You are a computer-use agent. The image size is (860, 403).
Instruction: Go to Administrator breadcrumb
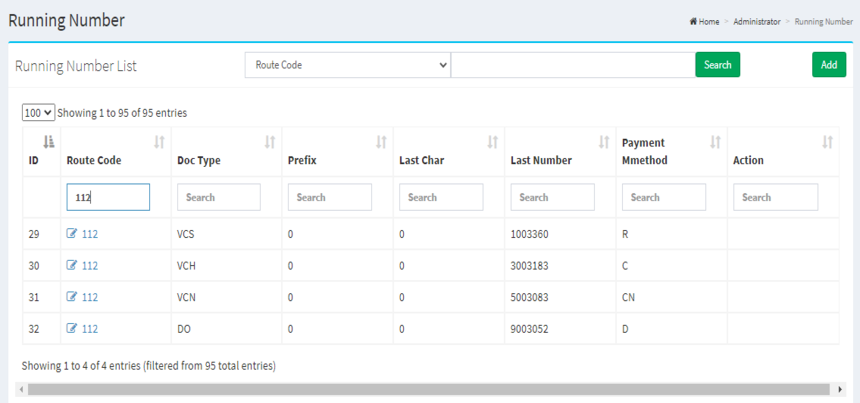[756, 21]
